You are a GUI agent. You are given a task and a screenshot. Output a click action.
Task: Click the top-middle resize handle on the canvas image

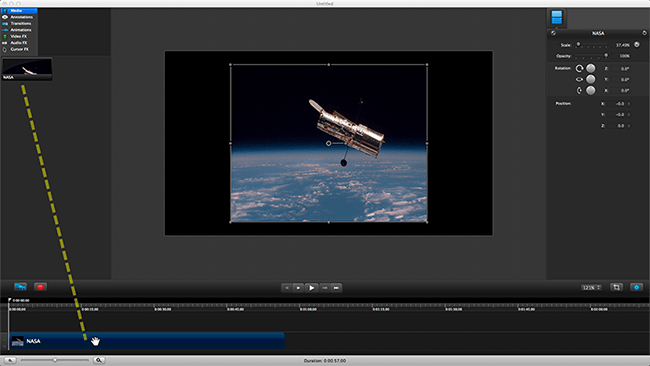point(329,65)
